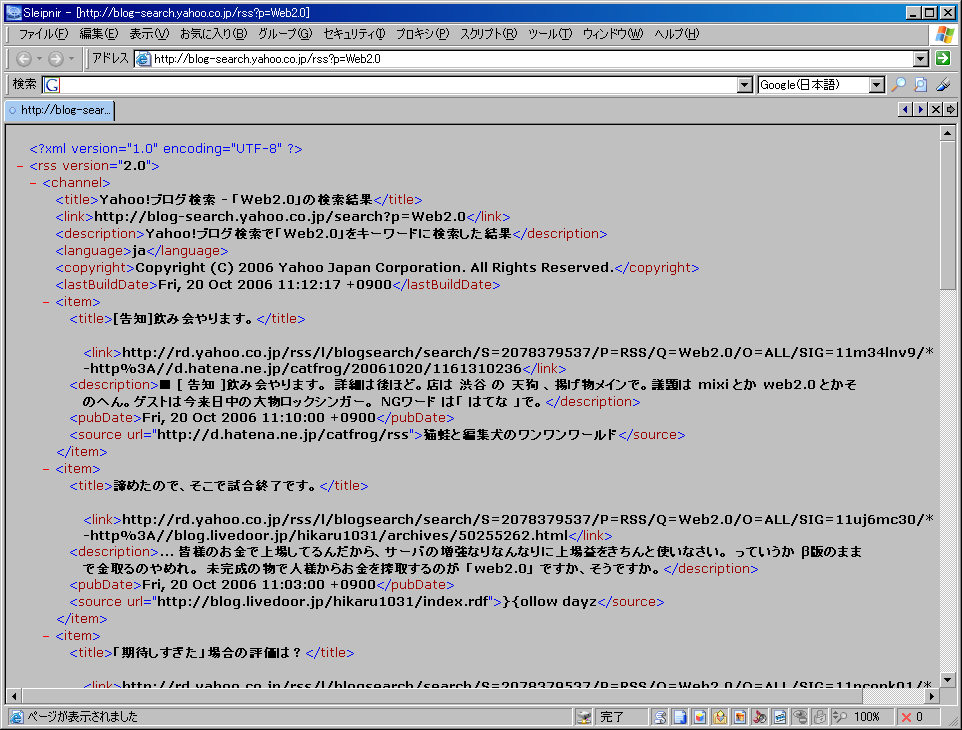
Task: Click the magnifying glass search icon
Action: pos(899,85)
